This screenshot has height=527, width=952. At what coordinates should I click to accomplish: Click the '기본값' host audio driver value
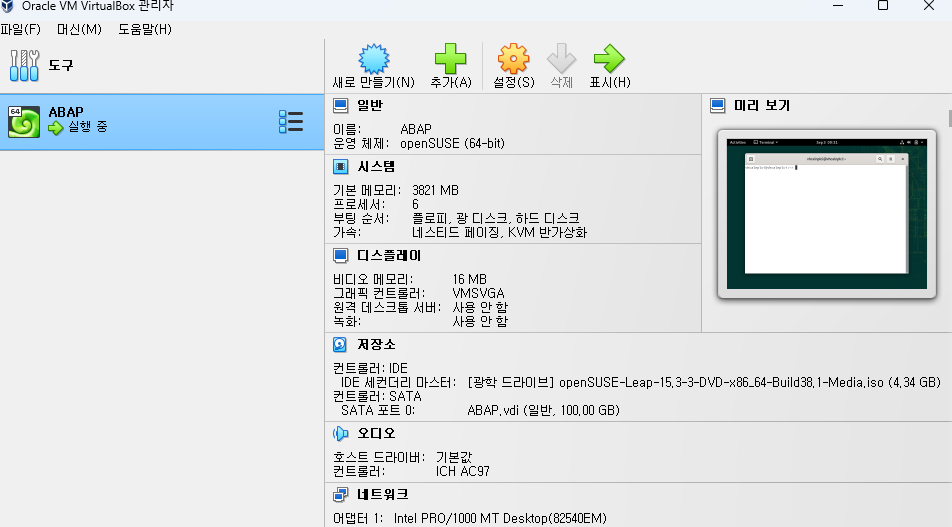454,458
